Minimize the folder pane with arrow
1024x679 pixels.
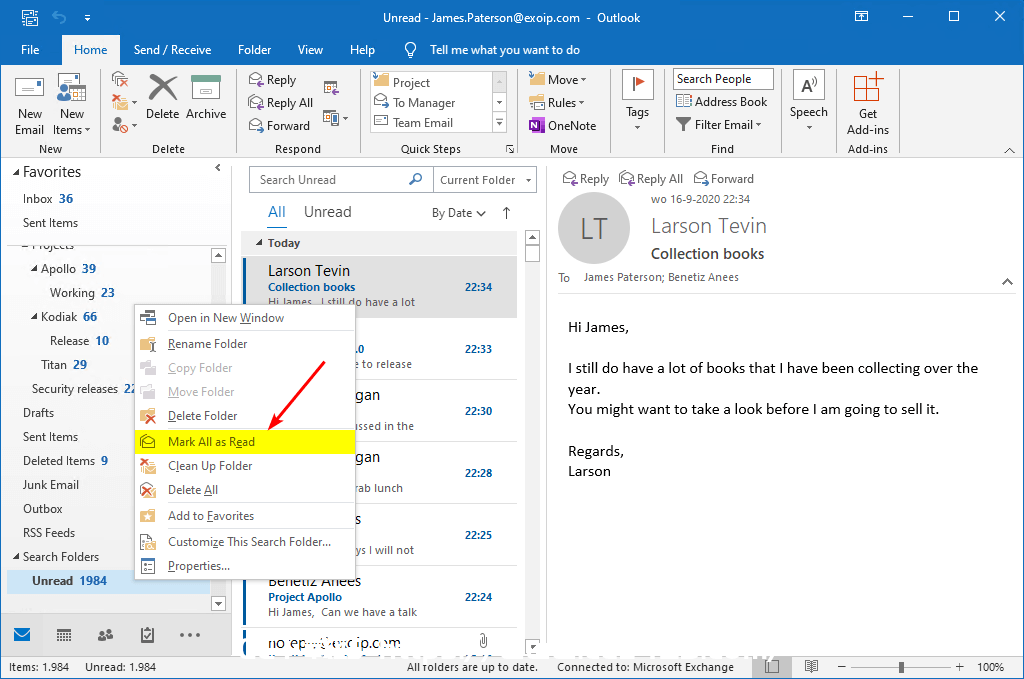[218, 168]
